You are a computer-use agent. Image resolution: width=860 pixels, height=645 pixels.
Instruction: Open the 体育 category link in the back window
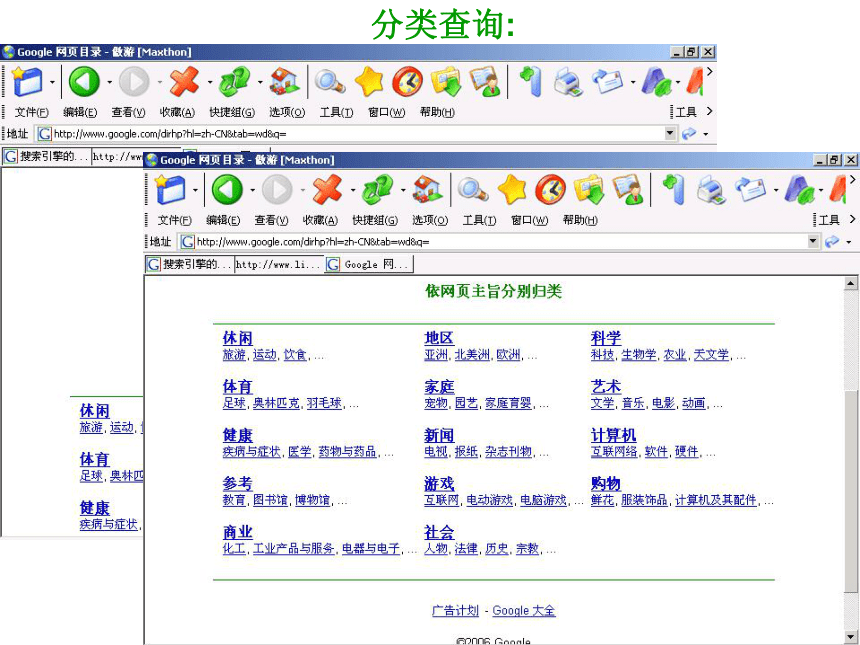point(94,459)
